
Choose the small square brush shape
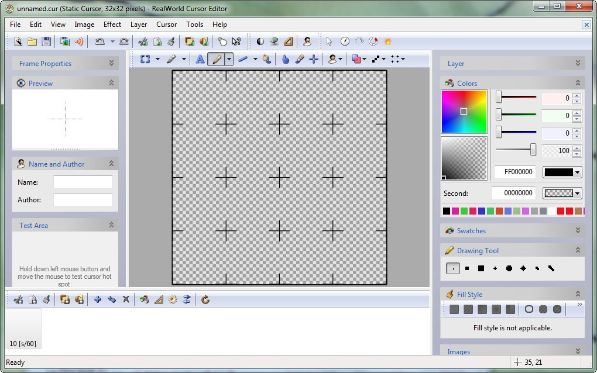[467, 268]
